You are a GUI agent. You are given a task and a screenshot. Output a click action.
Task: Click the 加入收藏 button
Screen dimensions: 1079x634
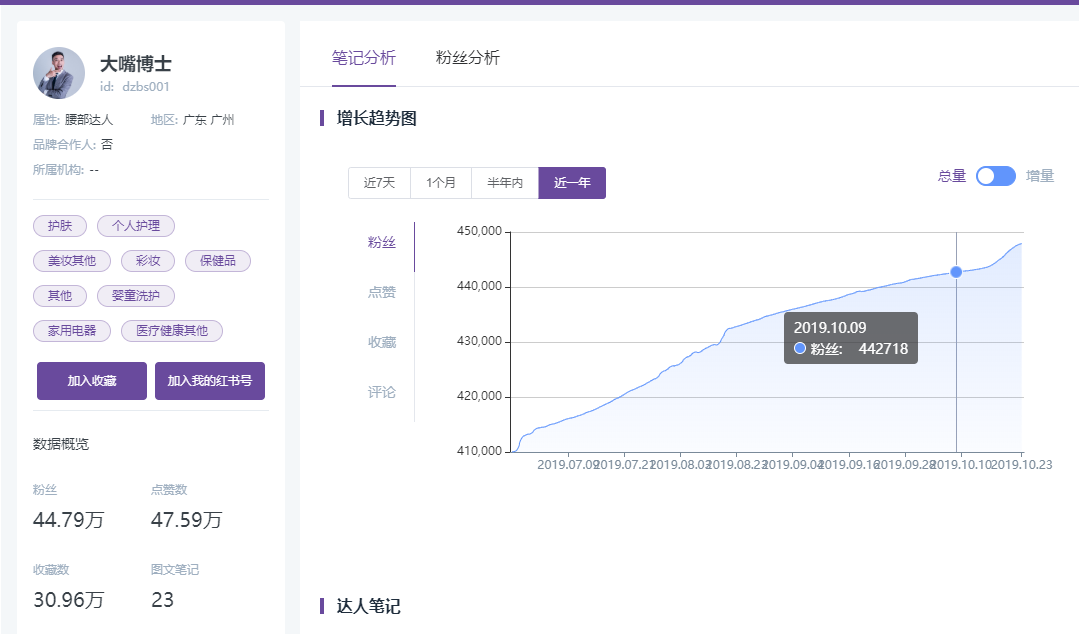92,381
